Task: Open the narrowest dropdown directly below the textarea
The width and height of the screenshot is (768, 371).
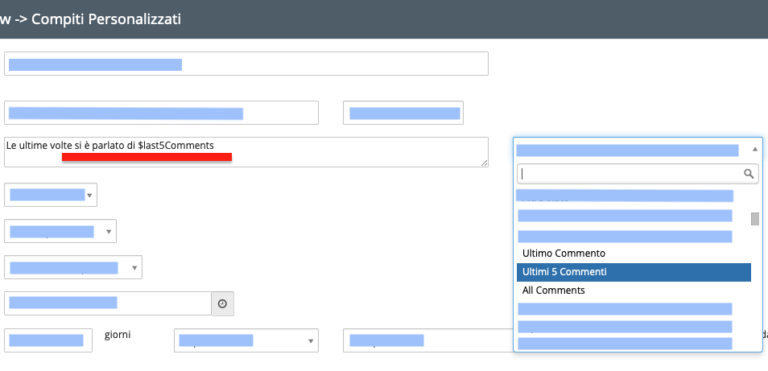Action: [50, 195]
